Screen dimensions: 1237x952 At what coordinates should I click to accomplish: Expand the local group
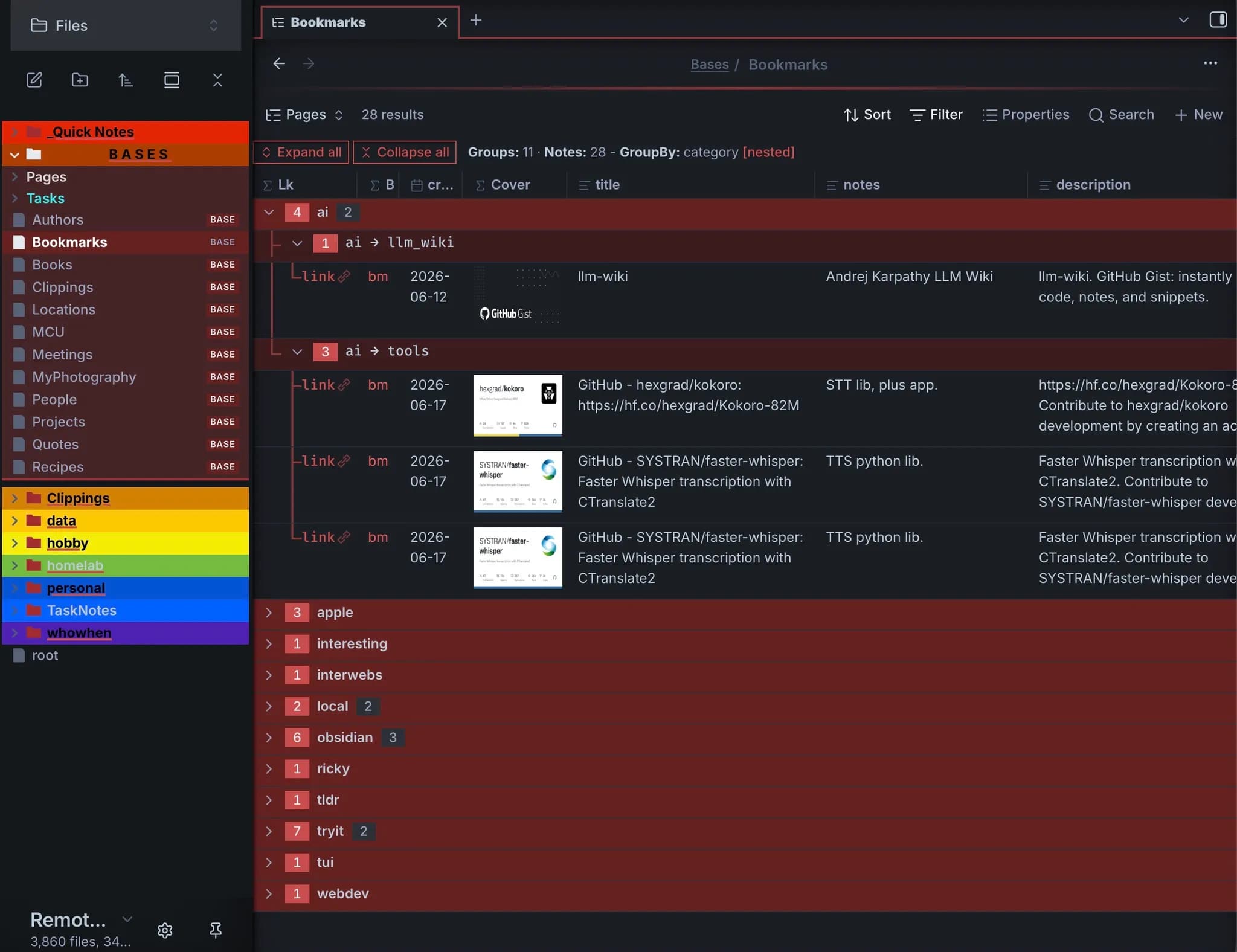[269, 706]
